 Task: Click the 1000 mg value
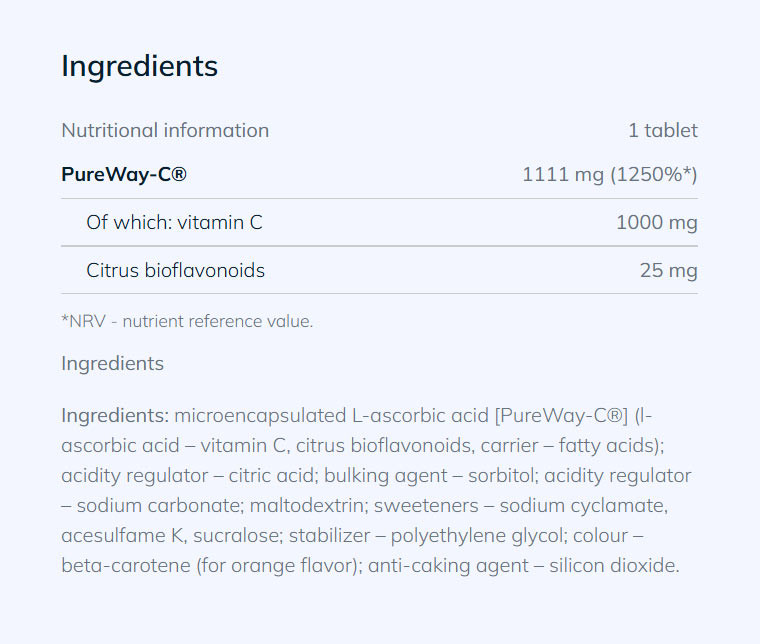pos(656,222)
